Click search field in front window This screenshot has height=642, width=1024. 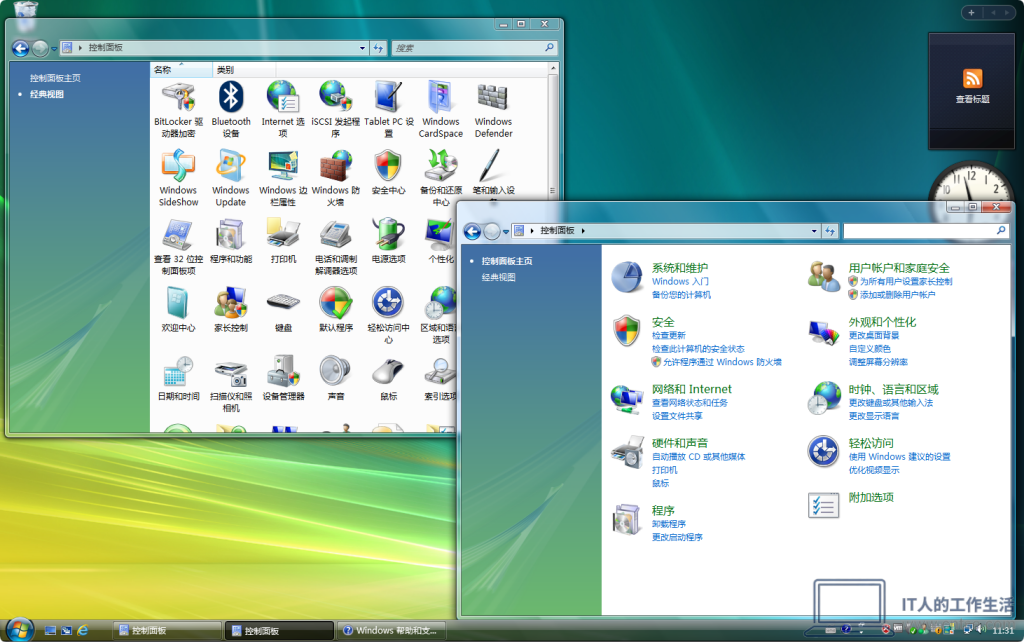[x=926, y=231]
